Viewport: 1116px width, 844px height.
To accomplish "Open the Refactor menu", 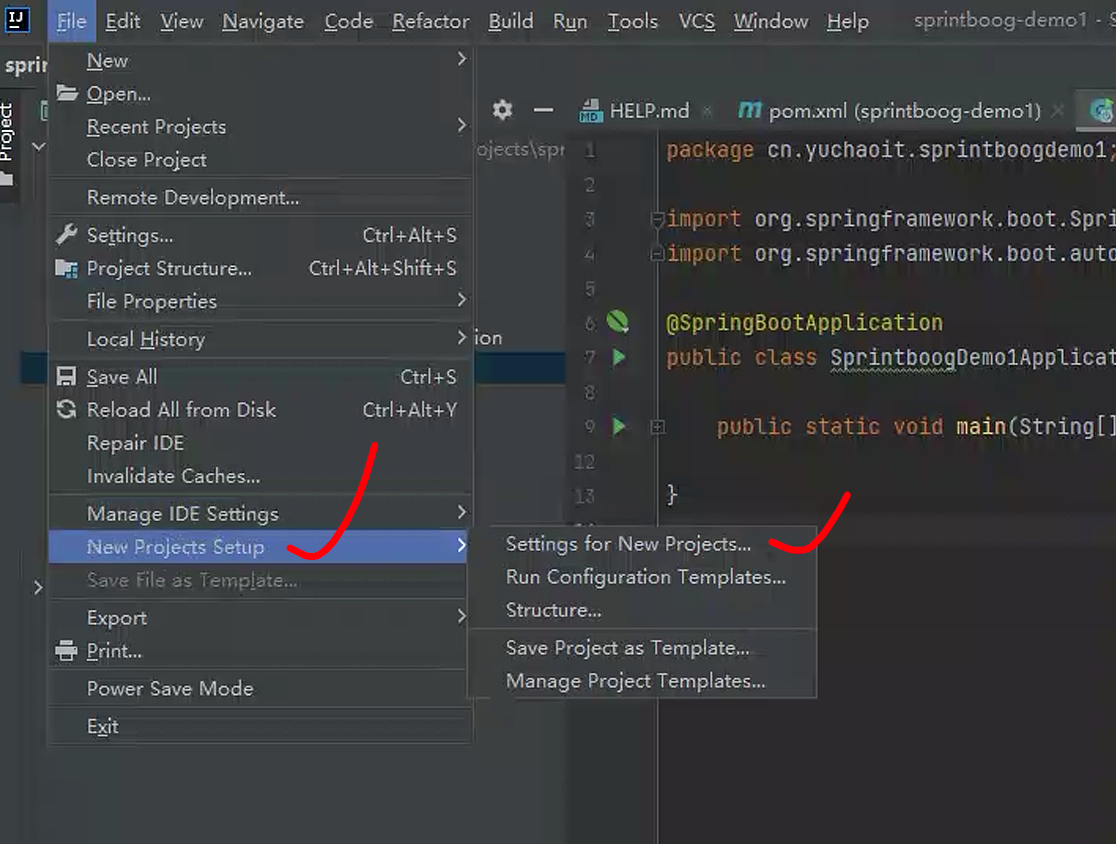I will point(430,21).
